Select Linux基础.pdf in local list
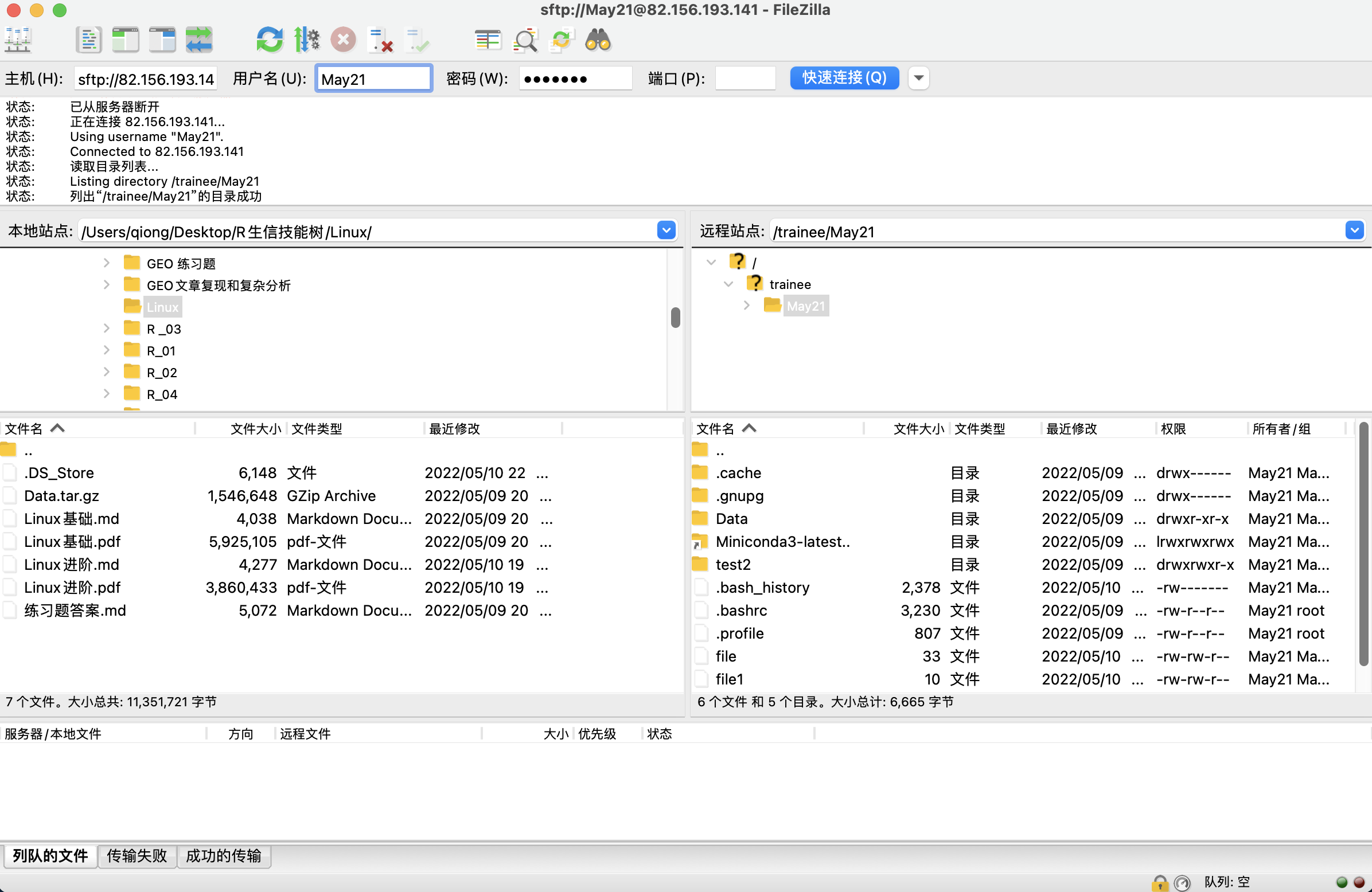1372x892 pixels. pyautogui.click(x=341, y=542)
